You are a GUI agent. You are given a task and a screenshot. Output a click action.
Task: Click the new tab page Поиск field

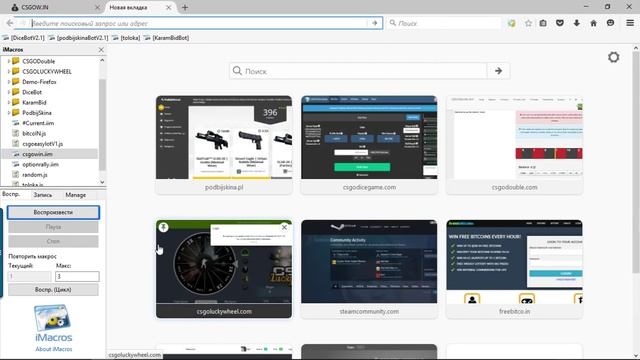(x=358, y=71)
